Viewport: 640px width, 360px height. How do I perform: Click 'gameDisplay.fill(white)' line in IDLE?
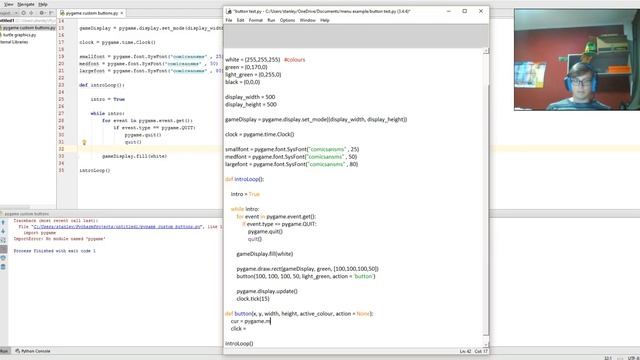[264, 254]
